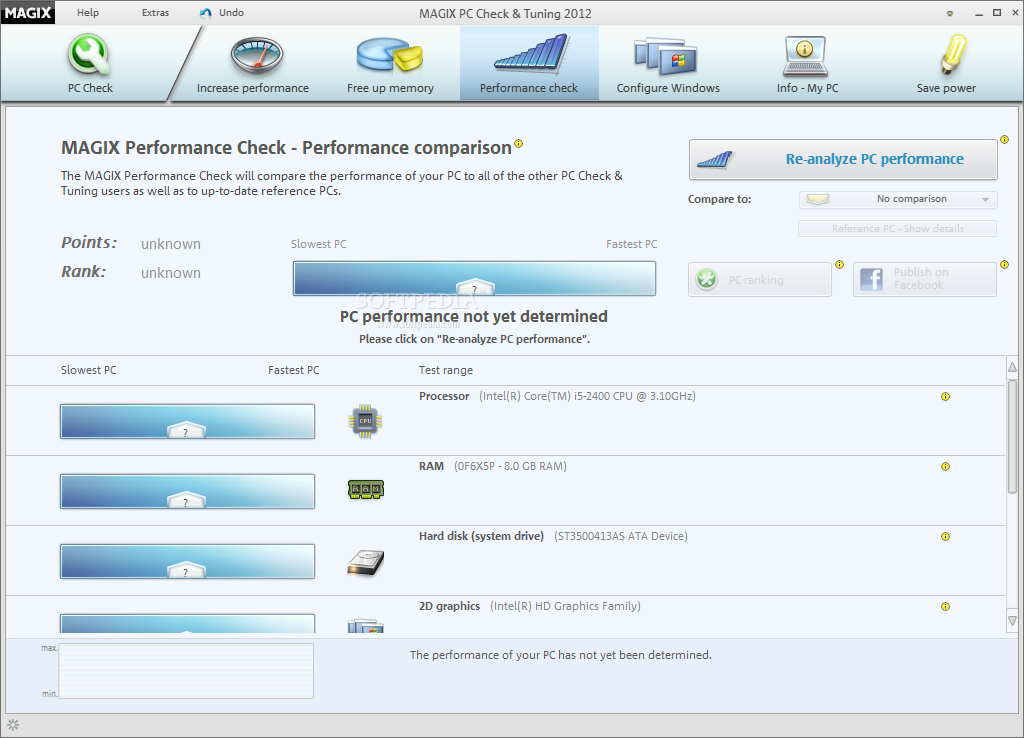
Task: Click the scroll down arrow in test list
Action: [x=1012, y=620]
